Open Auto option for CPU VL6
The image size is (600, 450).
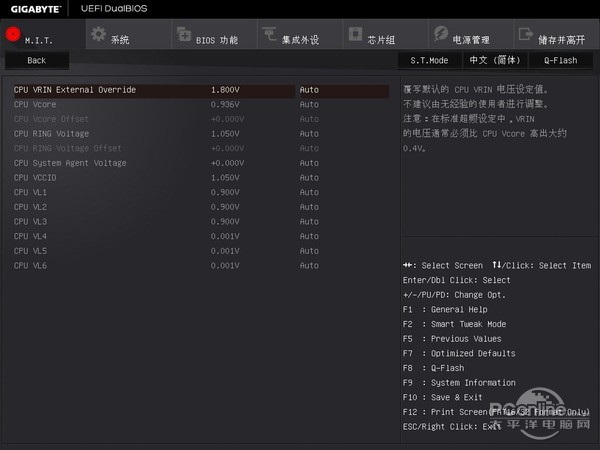tap(309, 266)
